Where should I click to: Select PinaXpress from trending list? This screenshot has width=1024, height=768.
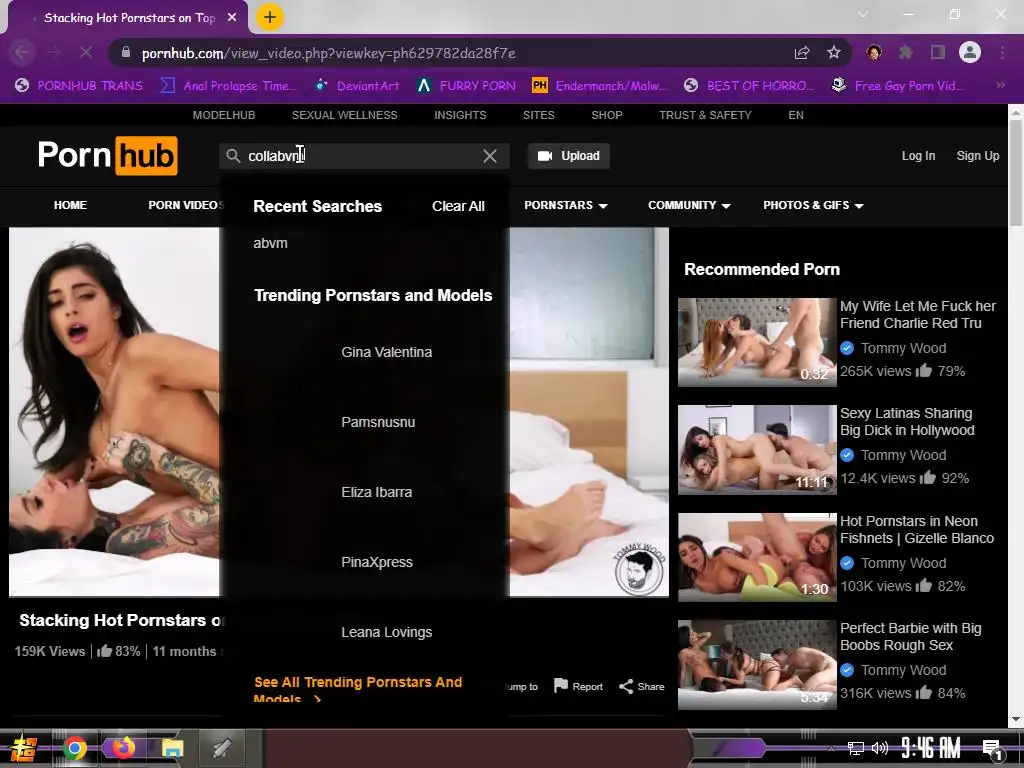click(x=377, y=562)
